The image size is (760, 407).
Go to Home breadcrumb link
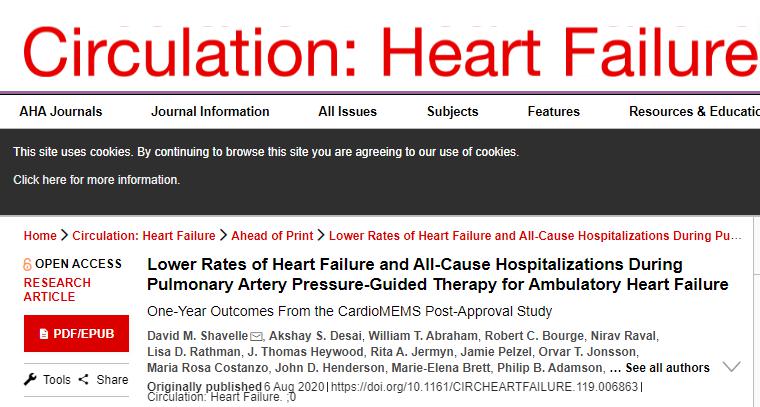click(x=40, y=236)
